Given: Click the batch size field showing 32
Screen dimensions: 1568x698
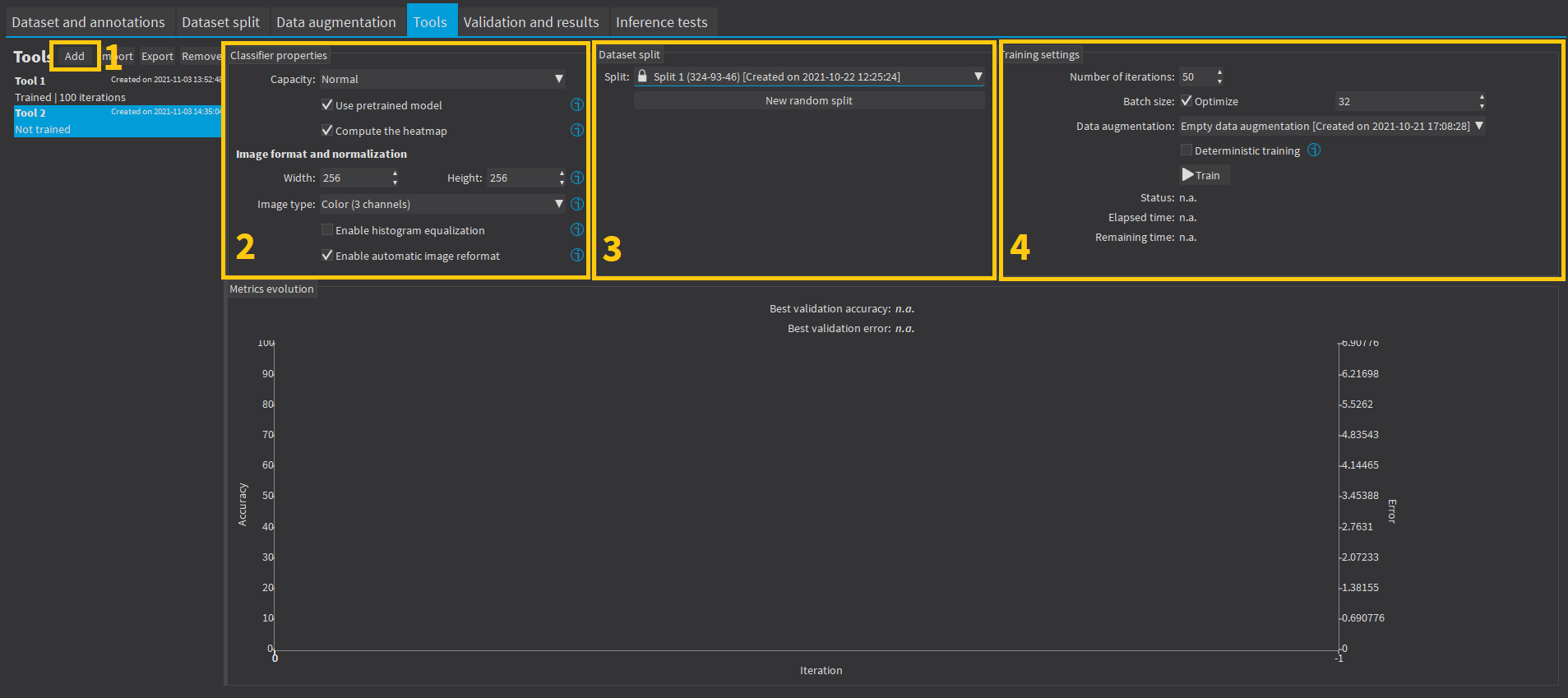Looking at the screenshot, I should [1411, 101].
